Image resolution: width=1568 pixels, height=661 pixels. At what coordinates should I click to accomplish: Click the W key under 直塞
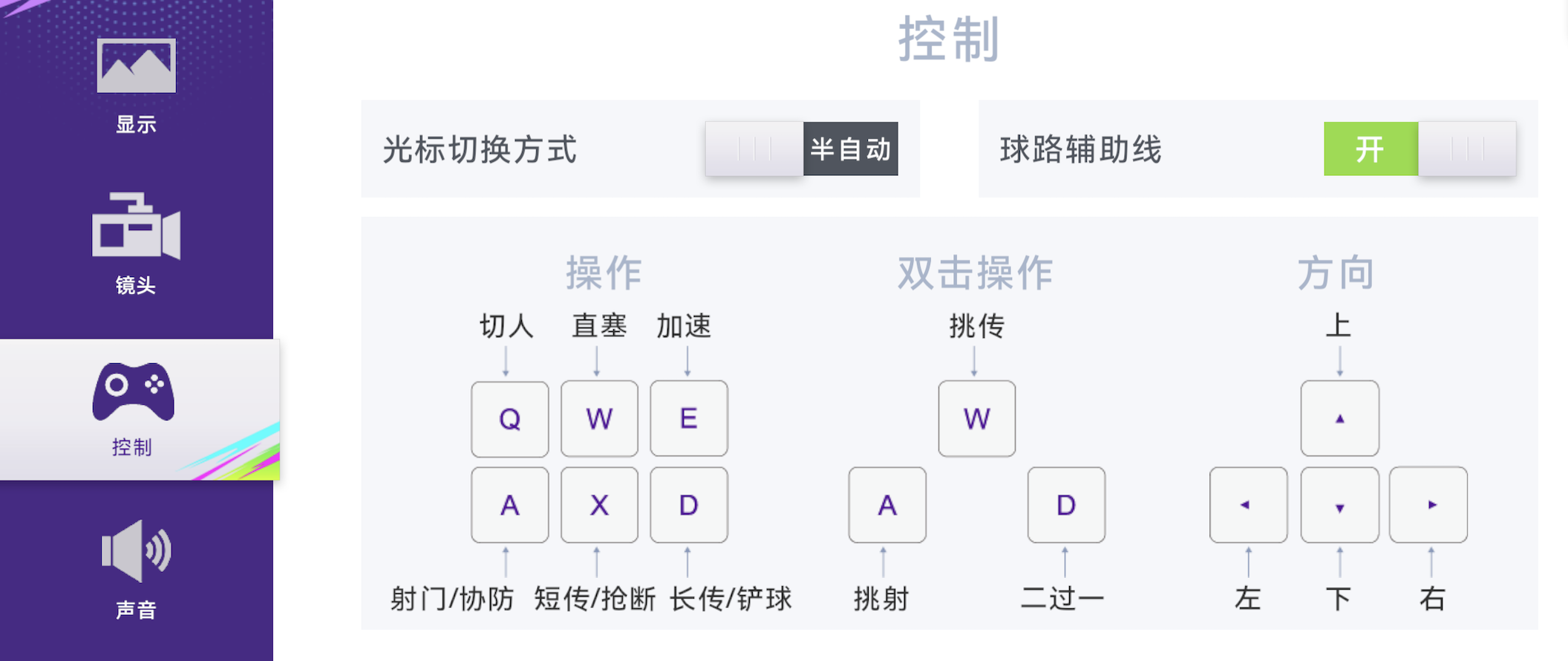[x=599, y=419]
